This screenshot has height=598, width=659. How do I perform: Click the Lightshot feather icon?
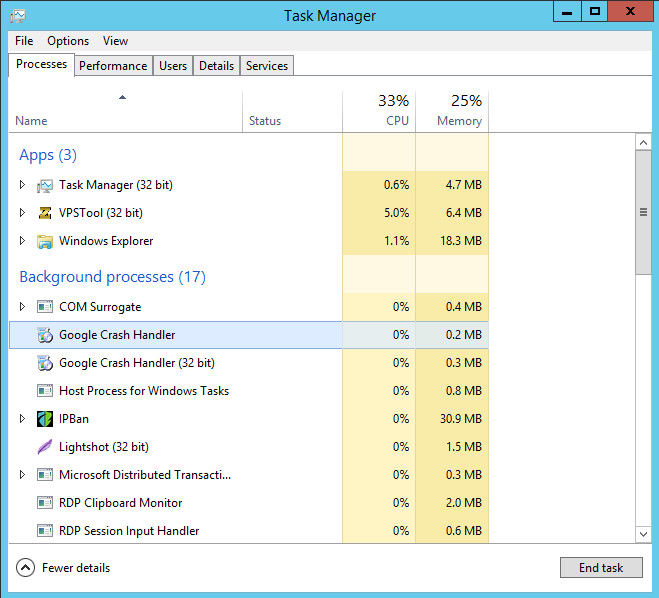(x=44, y=447)
